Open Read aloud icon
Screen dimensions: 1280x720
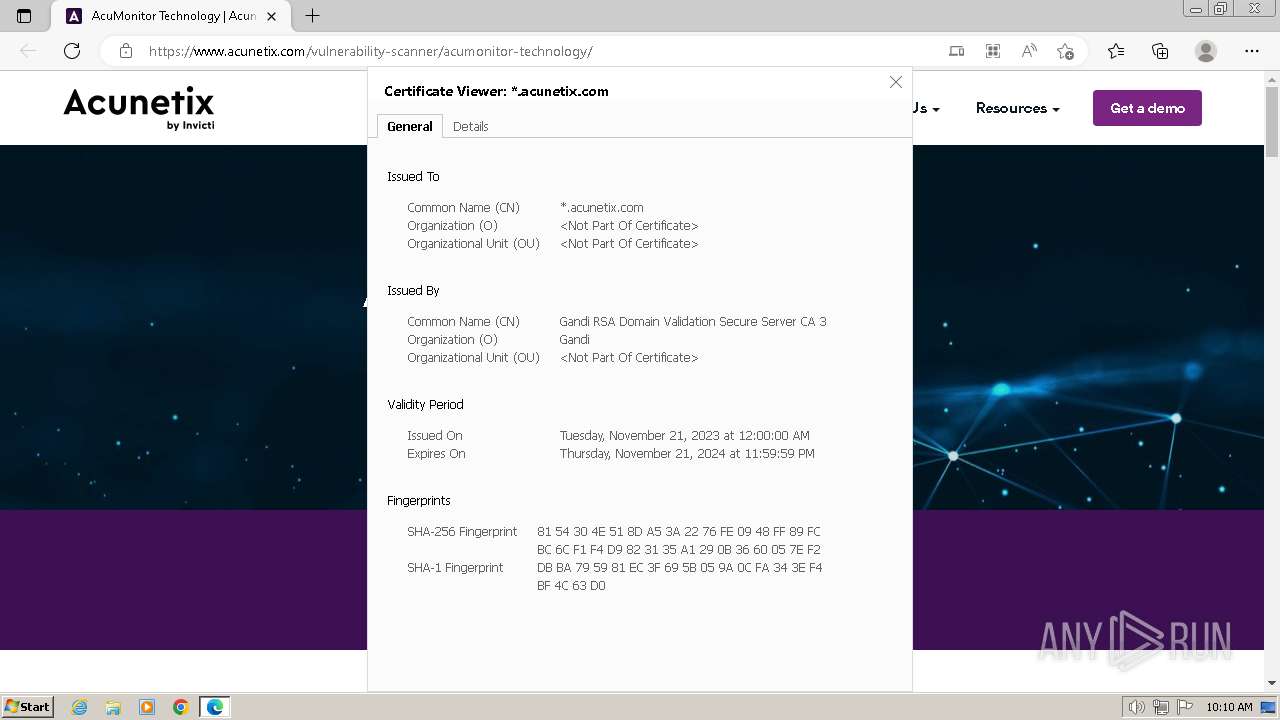coord(1028,51)
